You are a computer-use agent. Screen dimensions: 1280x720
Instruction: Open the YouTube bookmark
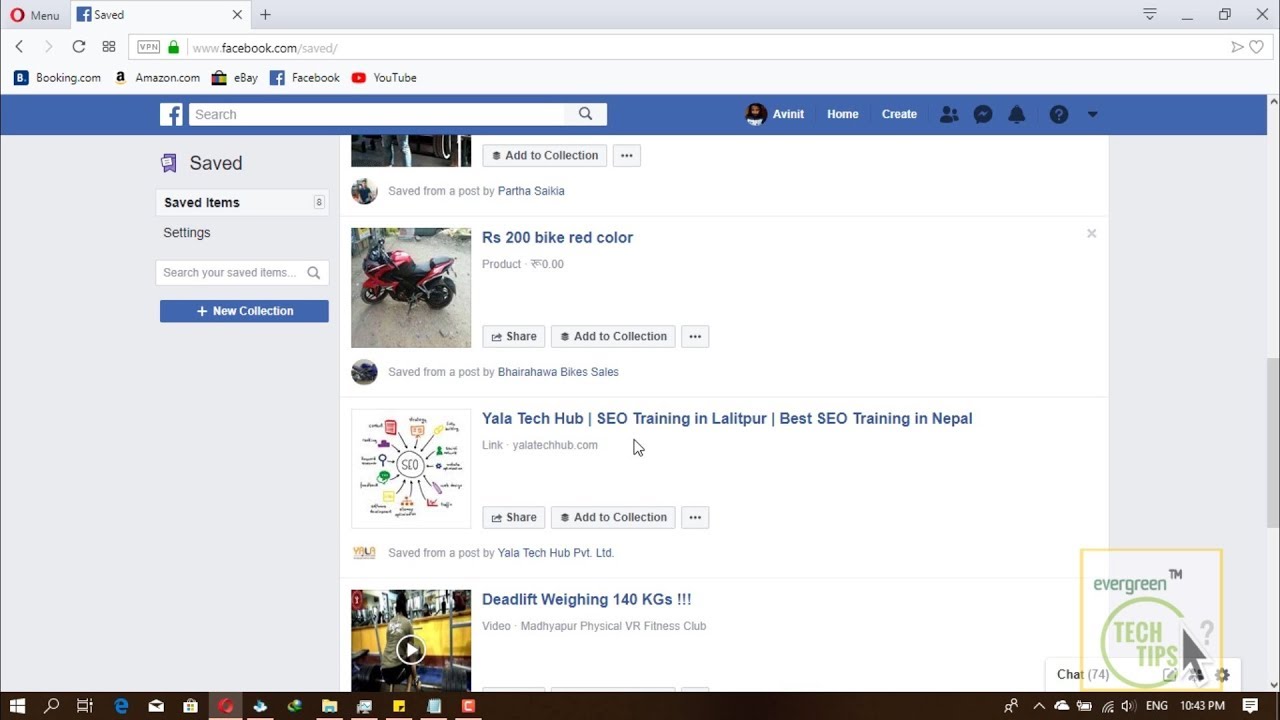pos(384,77)
